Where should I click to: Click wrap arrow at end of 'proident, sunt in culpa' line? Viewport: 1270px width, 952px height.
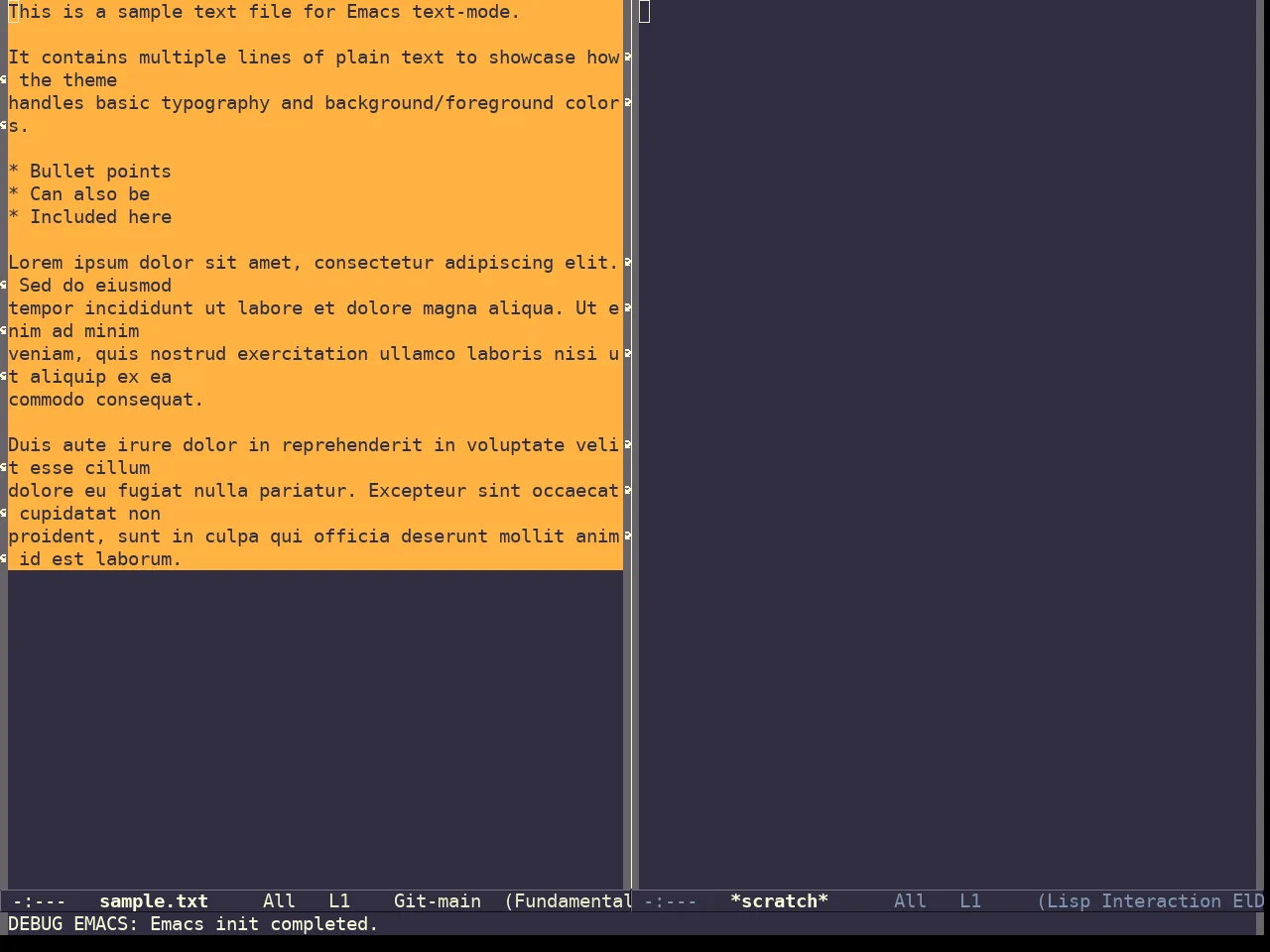(x=627, y=536)
